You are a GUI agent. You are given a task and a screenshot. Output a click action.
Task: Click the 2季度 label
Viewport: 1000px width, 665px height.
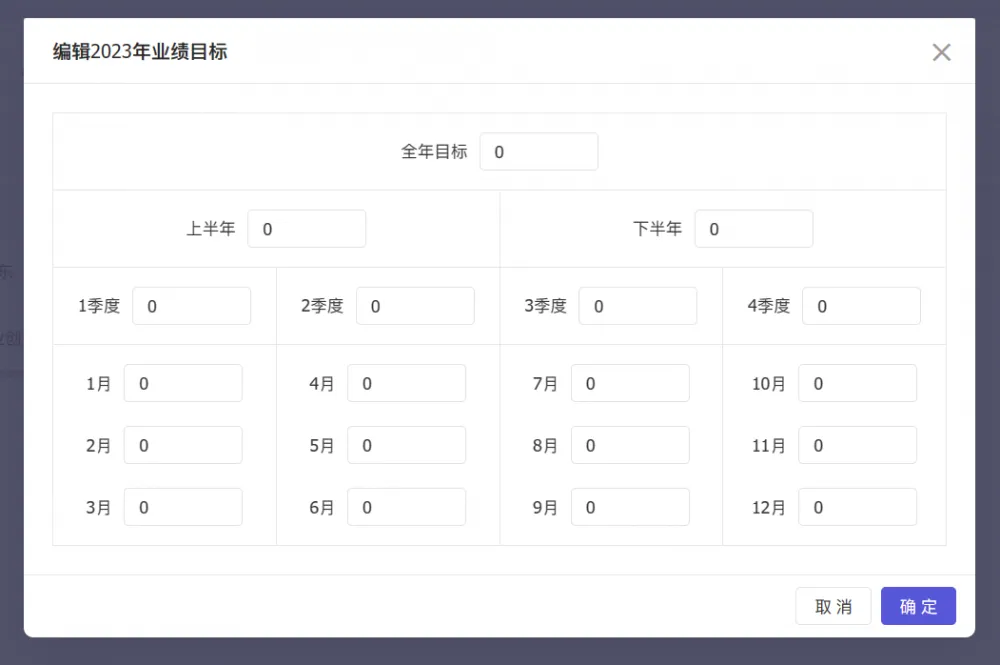coord(322,306)
